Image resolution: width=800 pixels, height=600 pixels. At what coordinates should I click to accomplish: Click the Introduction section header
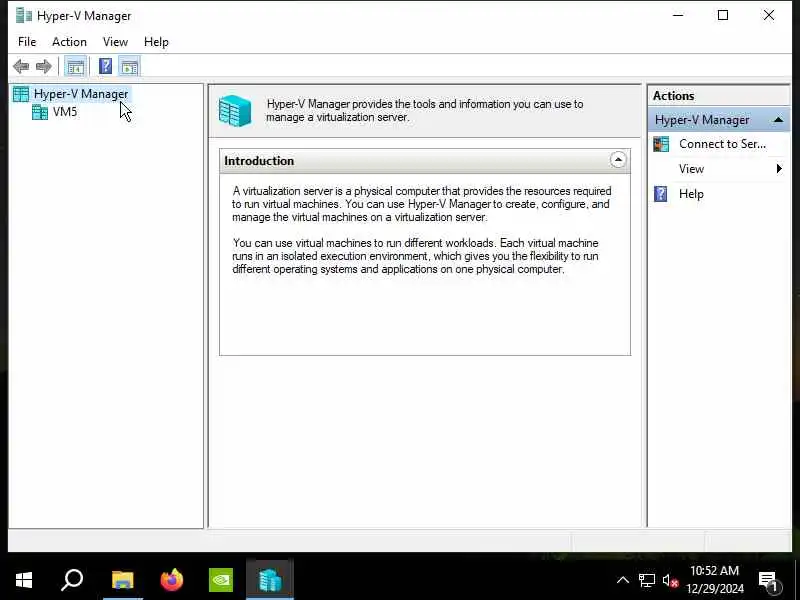[424, 161]
